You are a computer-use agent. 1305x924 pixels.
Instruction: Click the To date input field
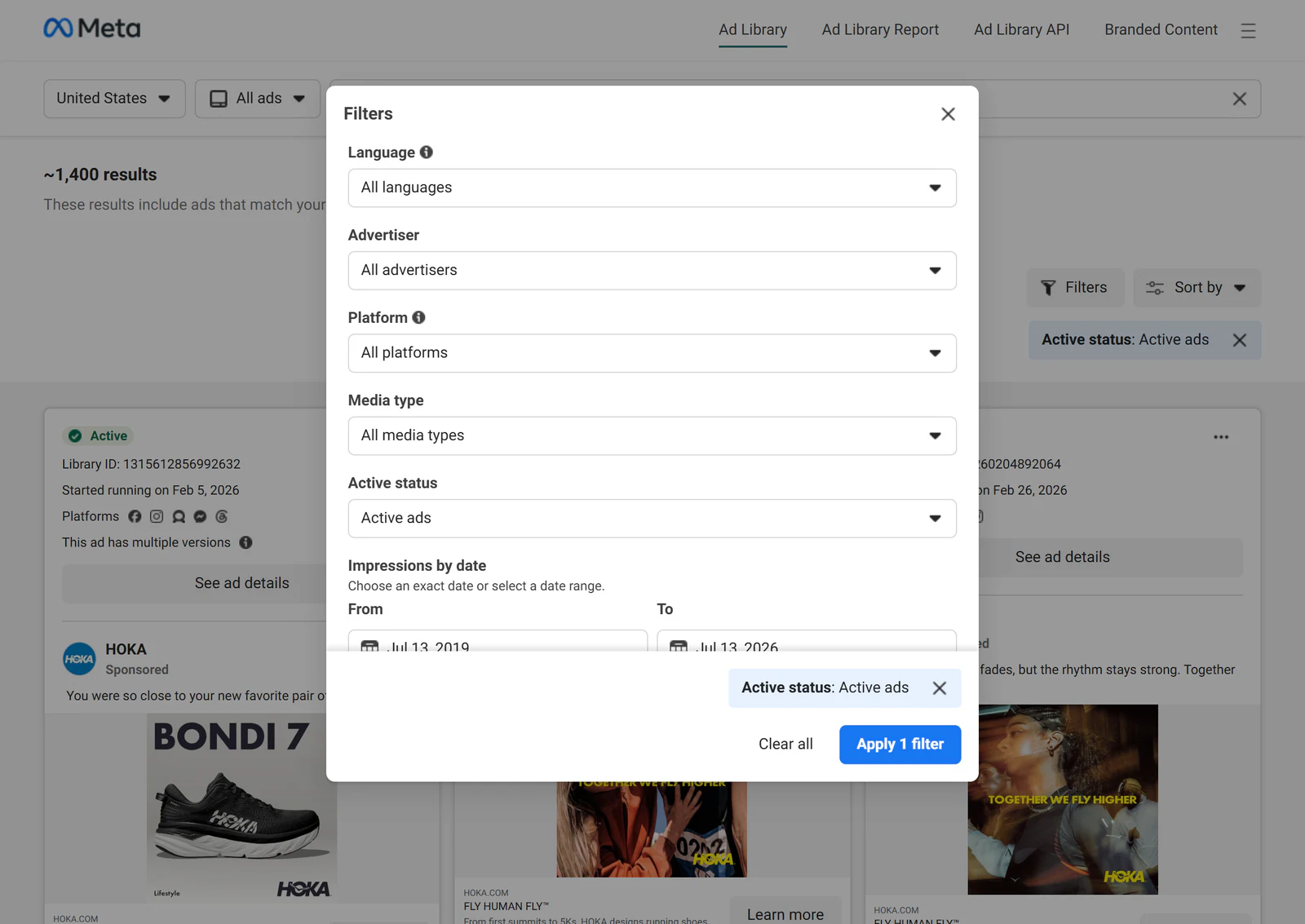807,640
